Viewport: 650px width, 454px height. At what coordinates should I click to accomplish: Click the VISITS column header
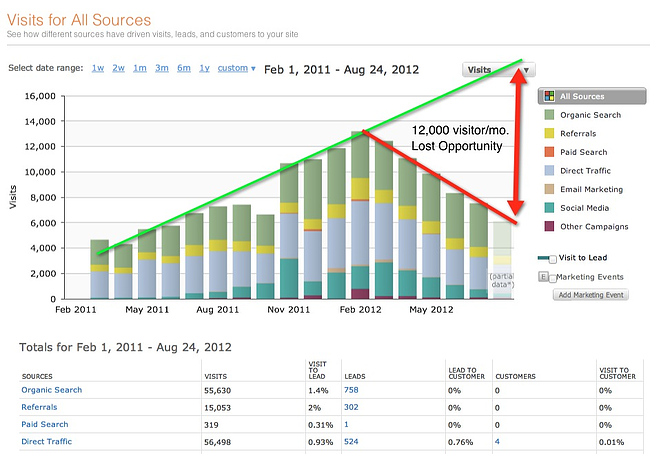tap(216, 376)
